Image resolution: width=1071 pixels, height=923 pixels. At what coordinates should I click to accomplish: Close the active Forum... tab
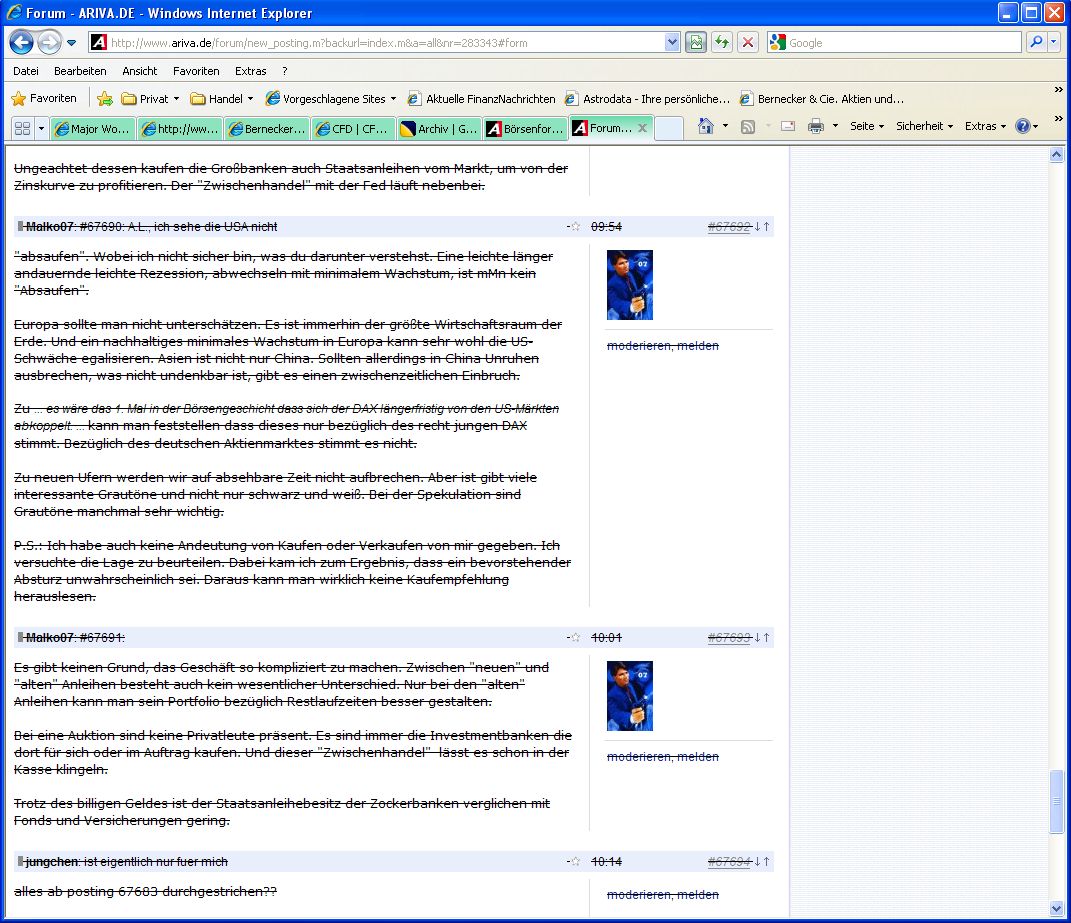(x=643, y=128)
